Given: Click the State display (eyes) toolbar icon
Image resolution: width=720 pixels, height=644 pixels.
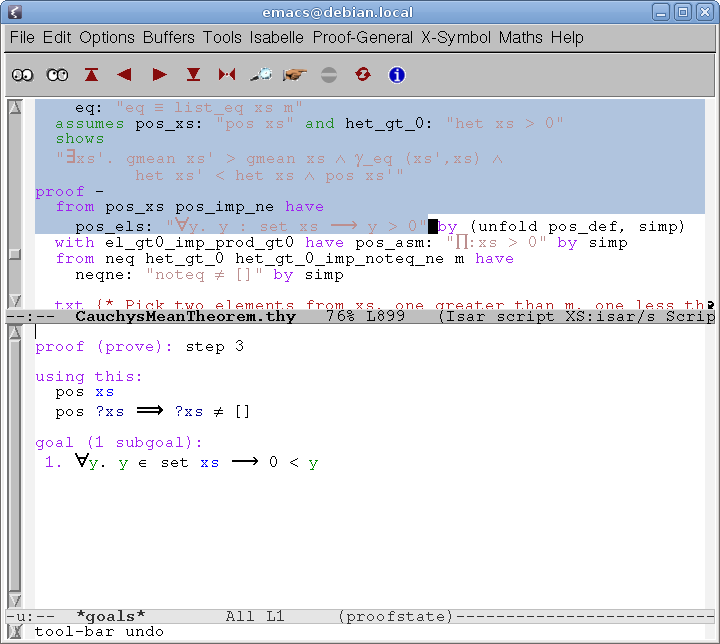Looking at the screenshot, I should [23, 75].
